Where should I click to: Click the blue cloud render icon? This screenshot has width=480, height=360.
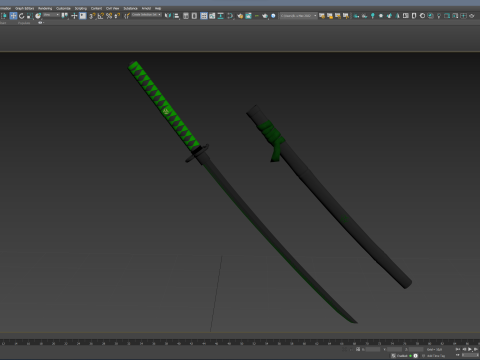[x=273, y=16]
